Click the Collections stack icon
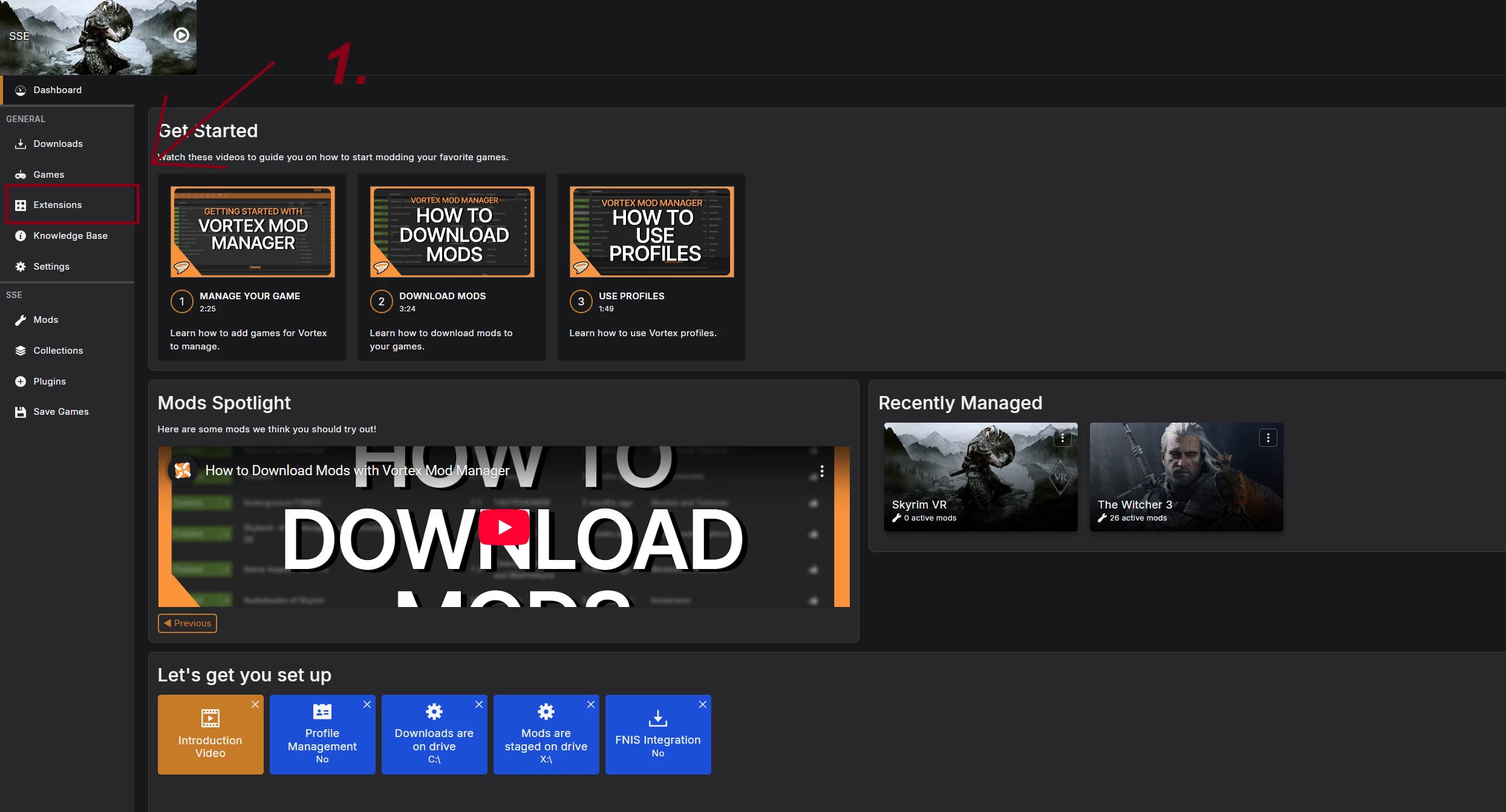 [21, 351]
